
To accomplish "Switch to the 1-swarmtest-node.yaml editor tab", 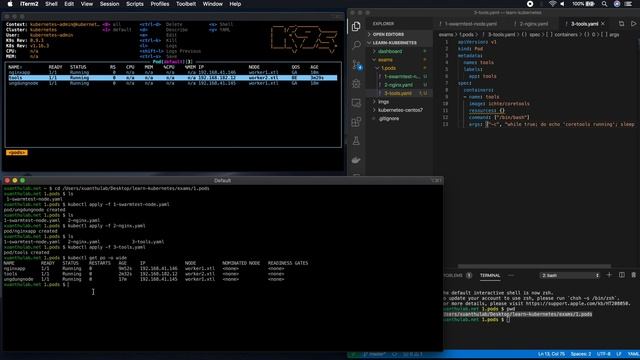I will point(470,24).
